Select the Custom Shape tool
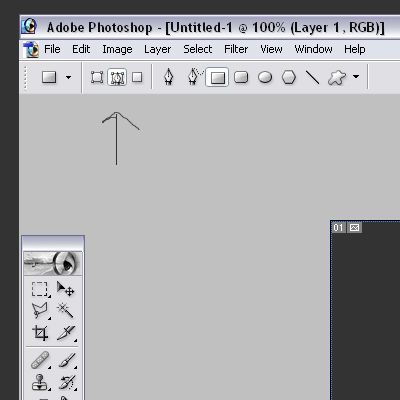The height and width of the screenshot is (400, 400). 337,77
